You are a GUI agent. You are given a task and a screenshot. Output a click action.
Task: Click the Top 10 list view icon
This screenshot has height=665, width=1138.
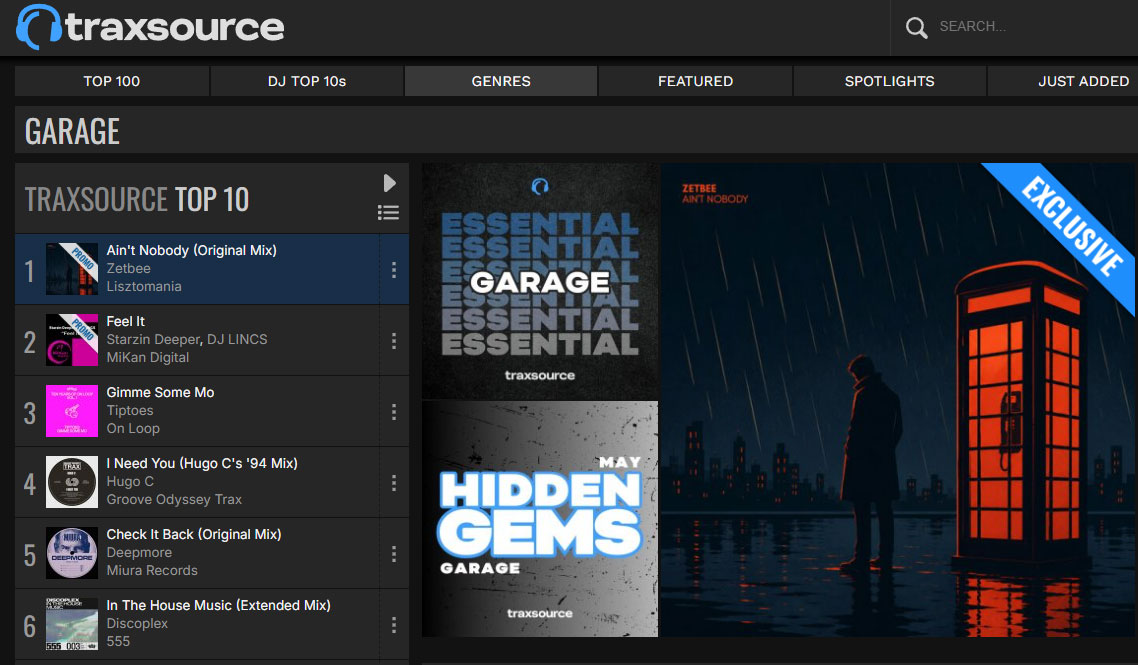388,213
